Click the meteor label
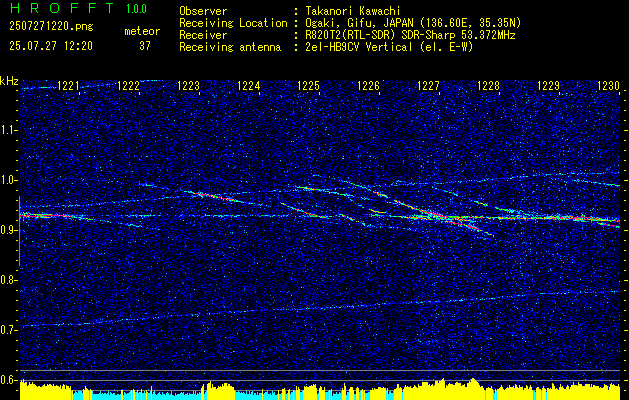This screenshot has height=400, width=629. pyautogui.click(x=142, y=31)
